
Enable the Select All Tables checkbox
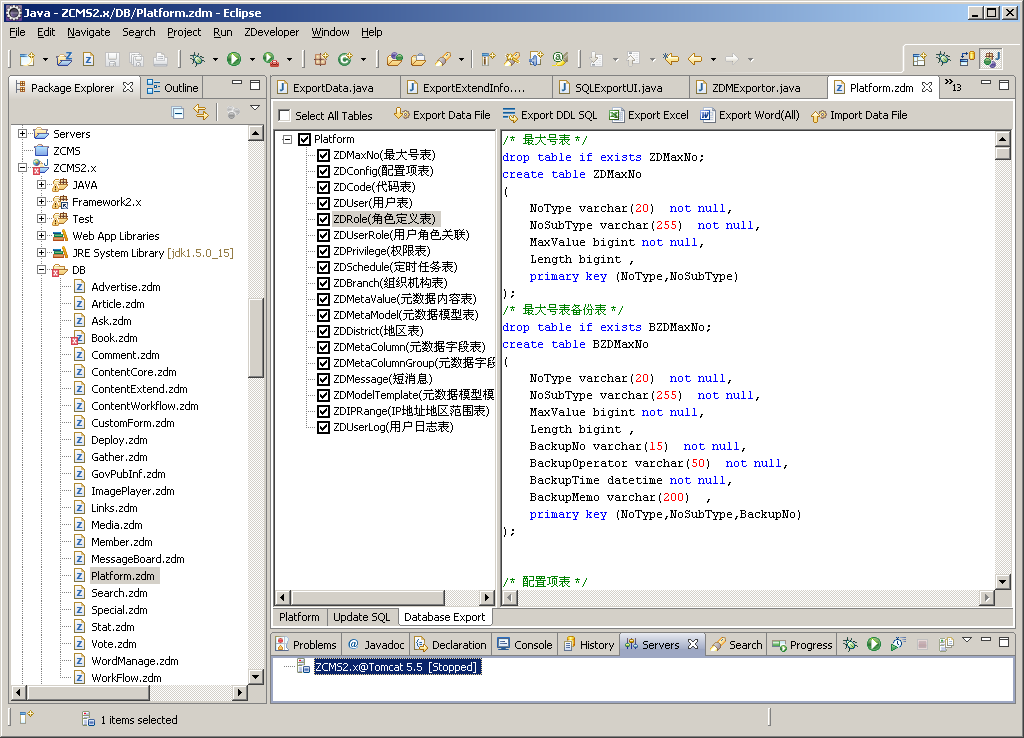tap(285, 116)
